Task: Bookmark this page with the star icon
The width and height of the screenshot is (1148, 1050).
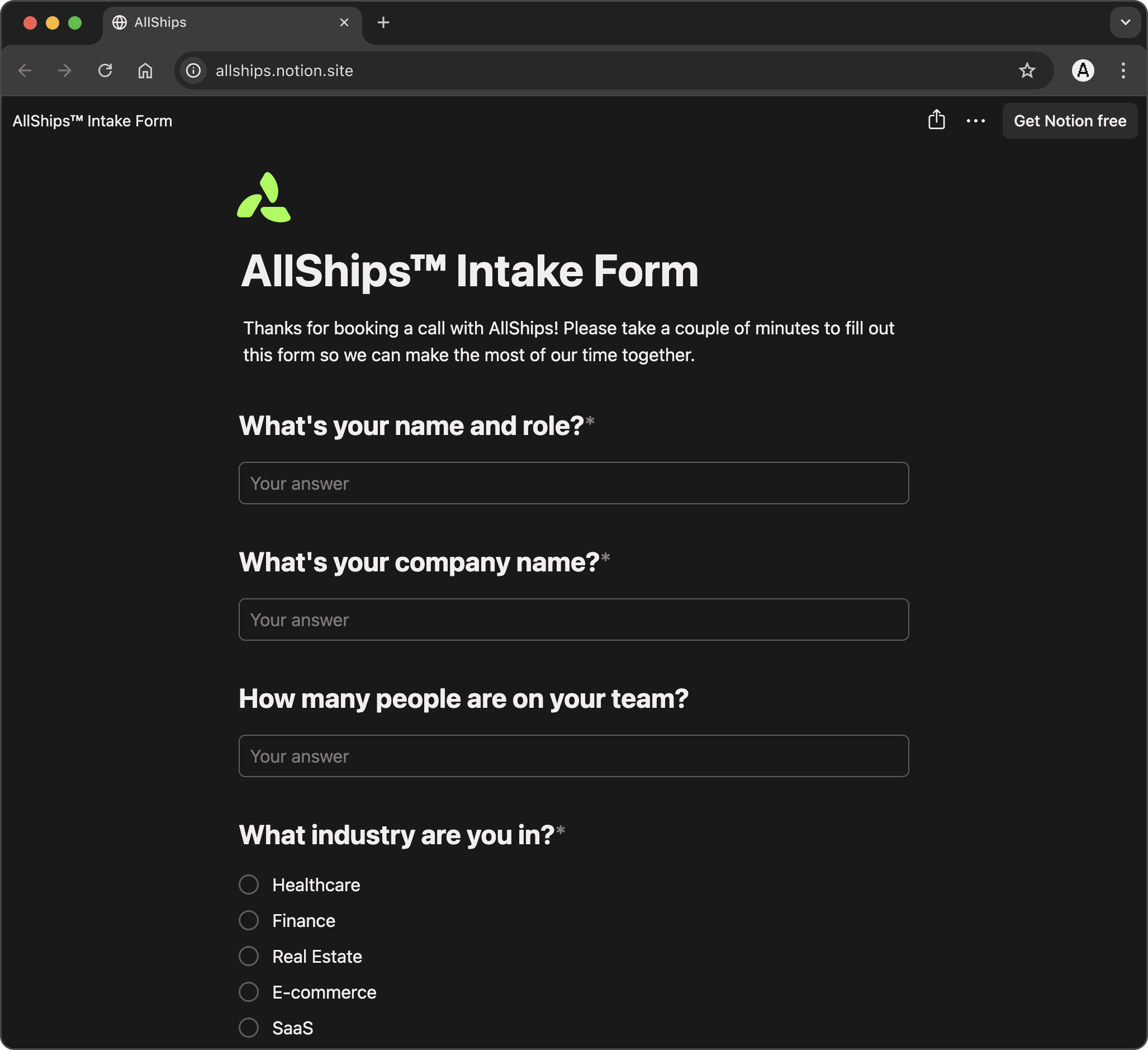Action: tap(1027, 70)
